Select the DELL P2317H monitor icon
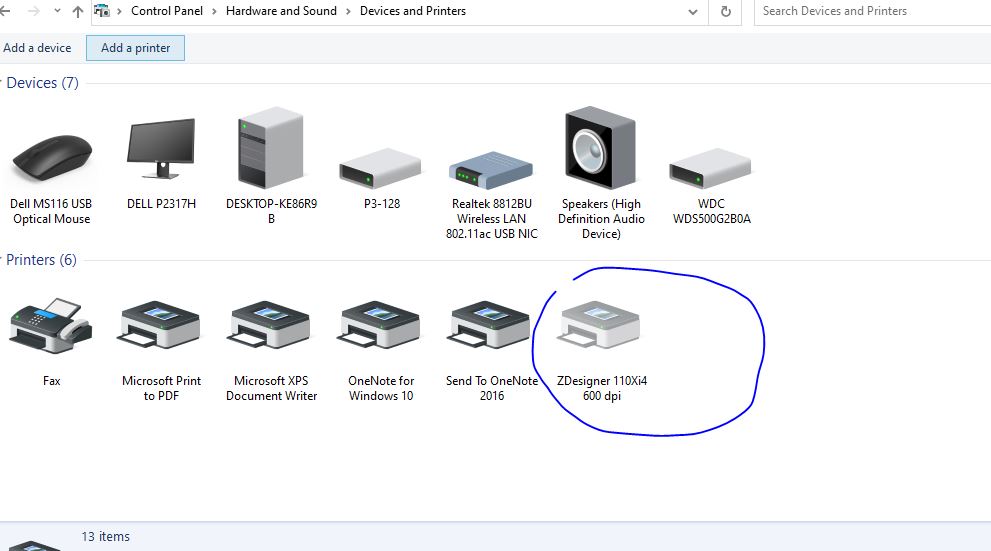The width and height of the screenshot is (991, 551). [161, 149]
